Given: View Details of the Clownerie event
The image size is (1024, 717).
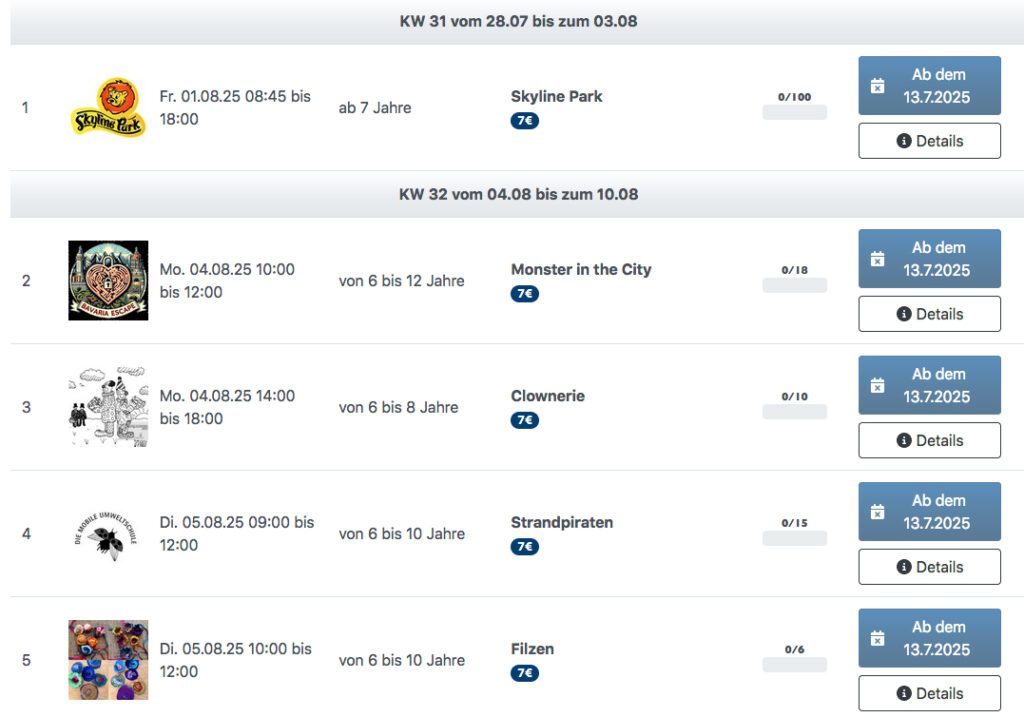Looking at the screenshot, I should (x=929, y=440).
